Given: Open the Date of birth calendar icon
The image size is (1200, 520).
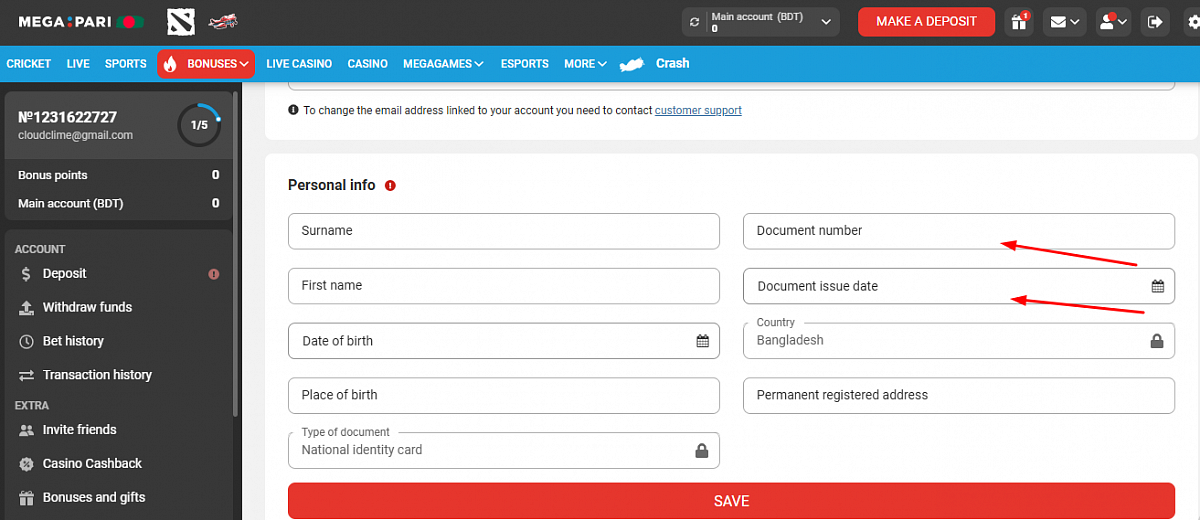Looking at the screenshot, I should pos(702,341).
